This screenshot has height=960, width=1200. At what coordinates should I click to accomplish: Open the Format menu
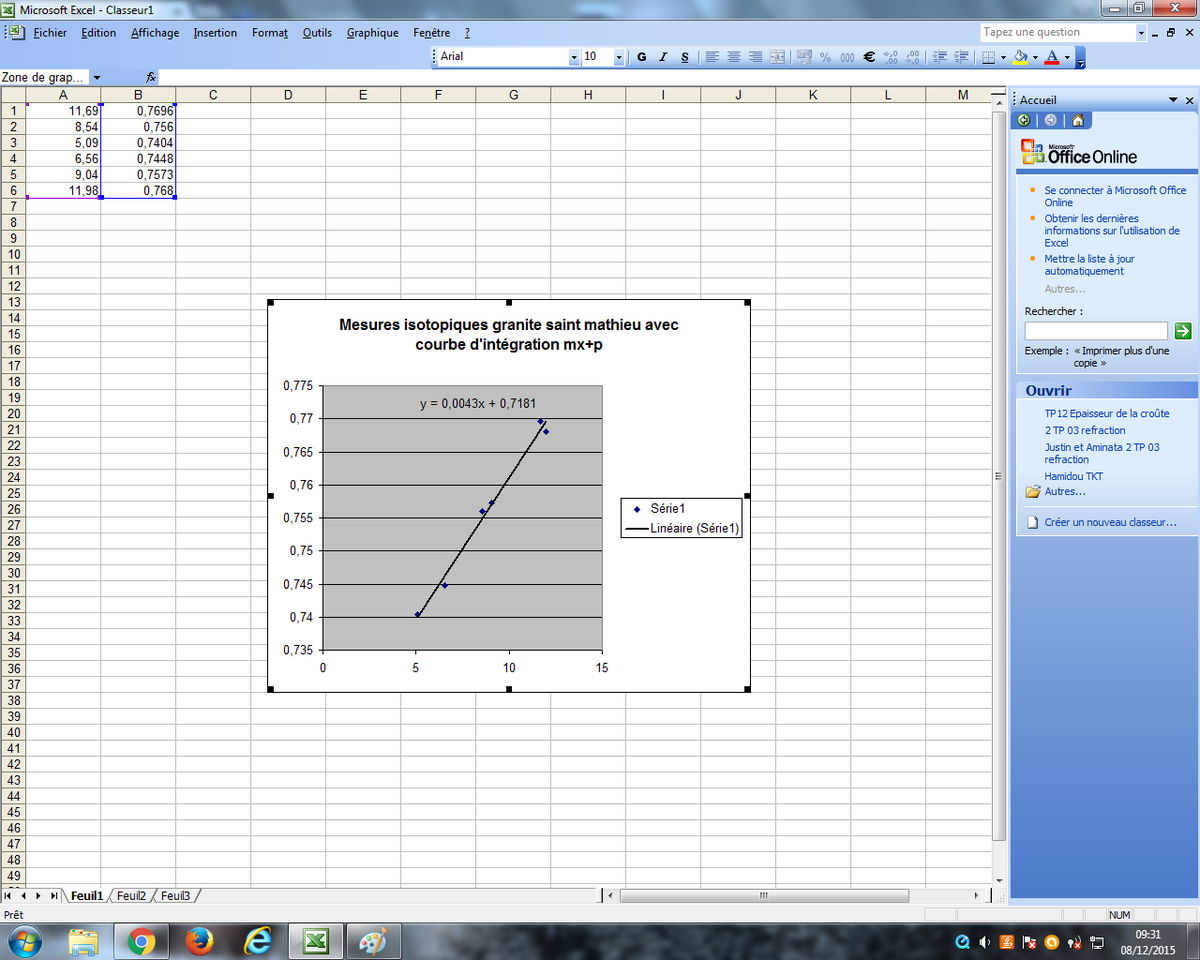point(270,33)
